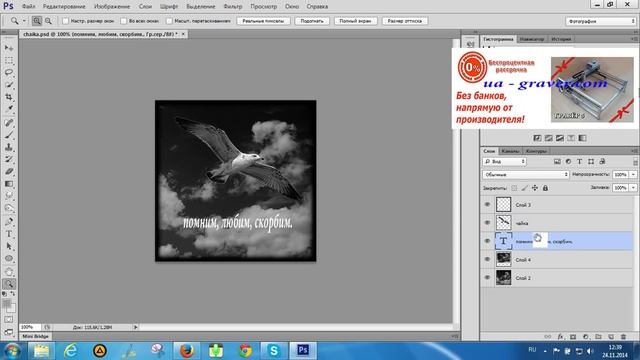Select the Zoom tool in toolbox
This screenshot has height=360, width=640.
click(9, 284)
